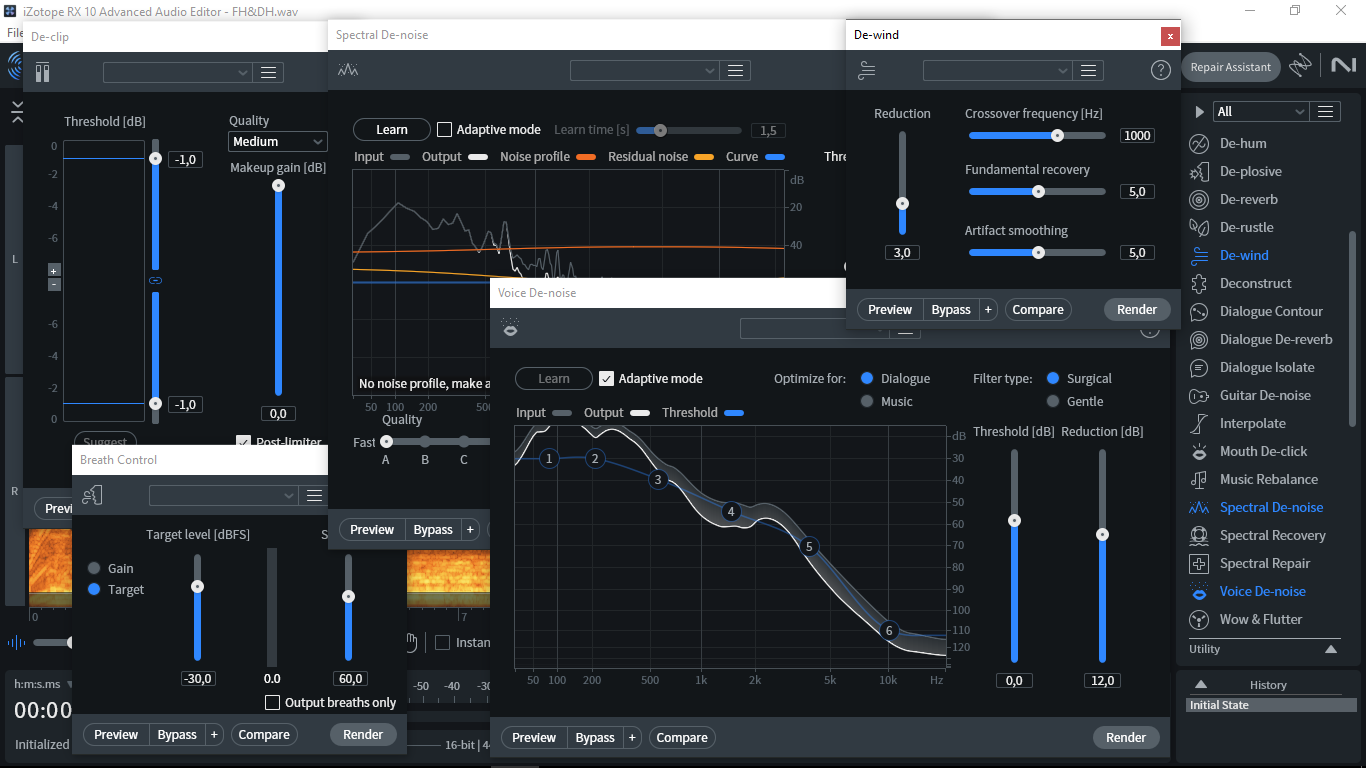The width and height of the screenshot is (1366, 768).
Task: Click Render in the Voice De-noise window
Action: coord(1126,737)
